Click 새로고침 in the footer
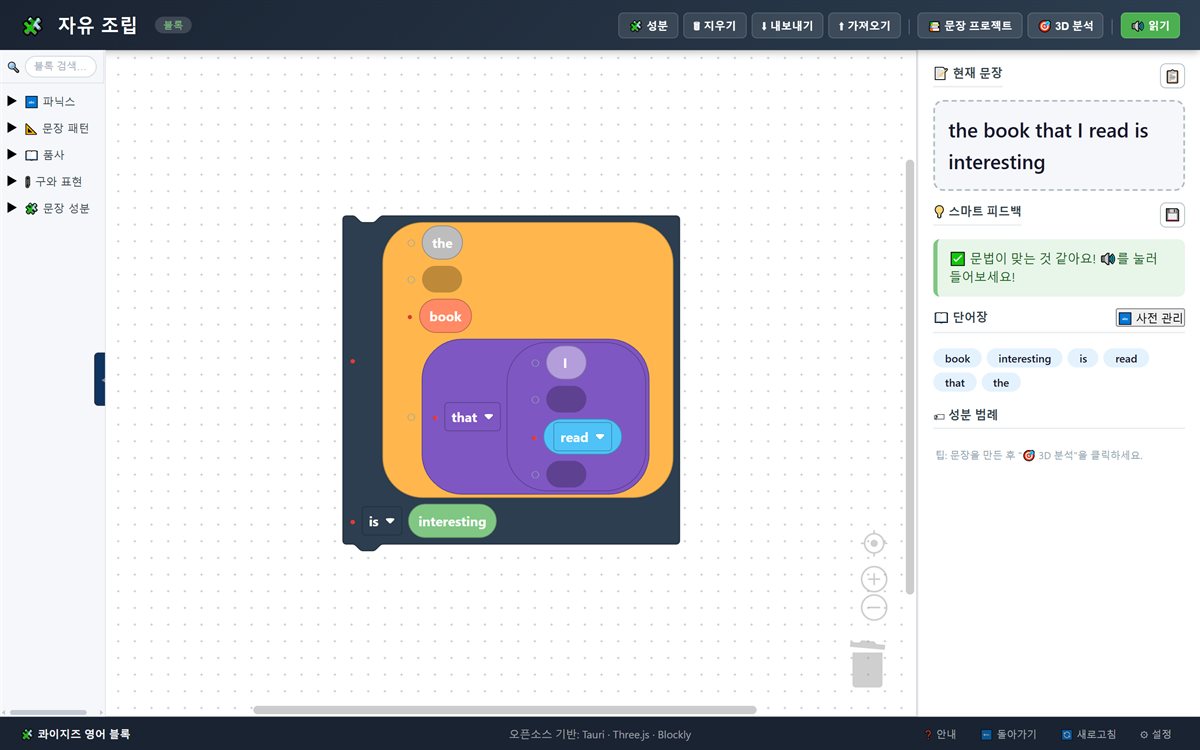This screenshot has height=750, width=1200. click(1089, 734)
